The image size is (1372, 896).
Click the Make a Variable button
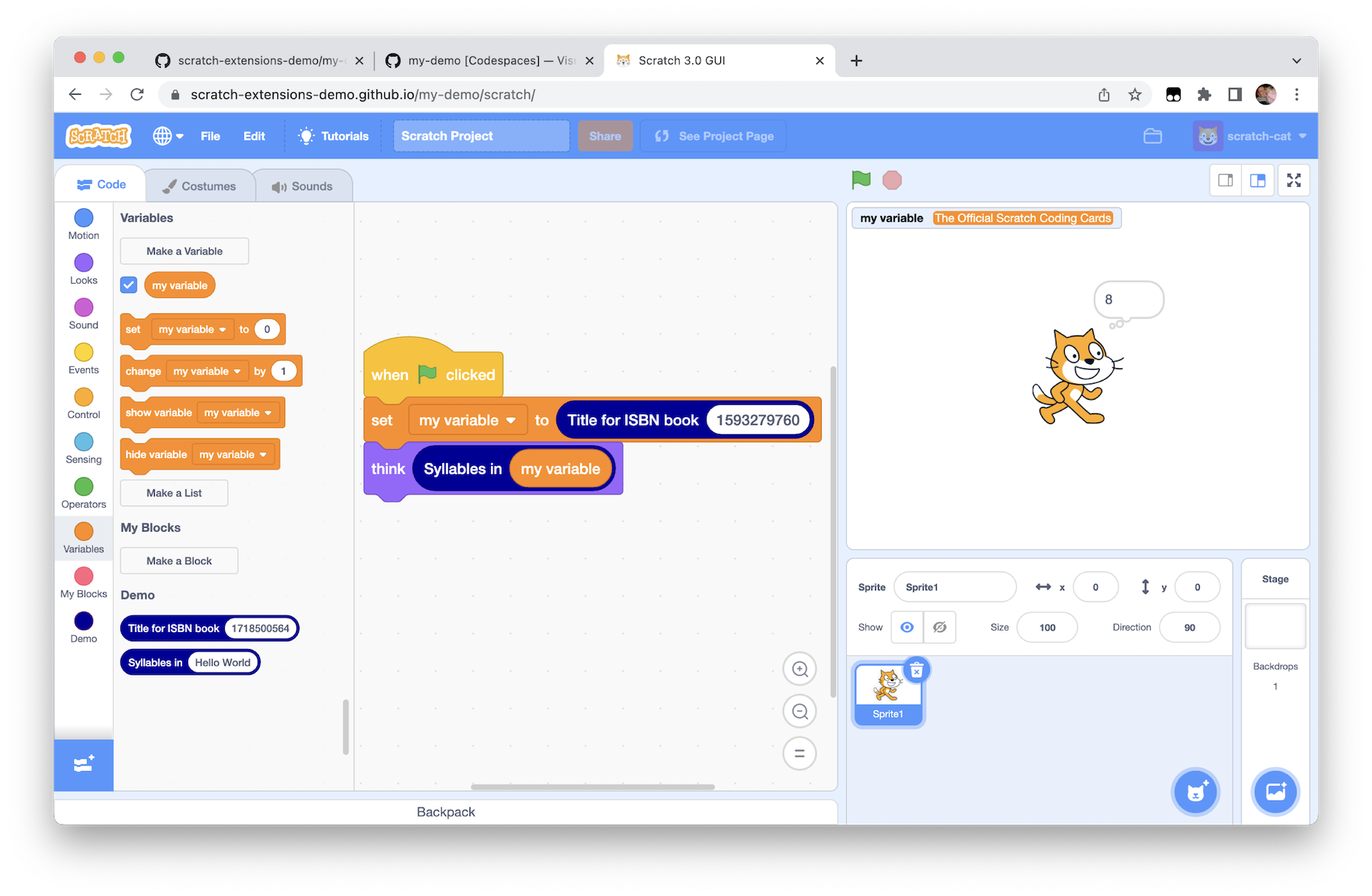coord(184,250)
